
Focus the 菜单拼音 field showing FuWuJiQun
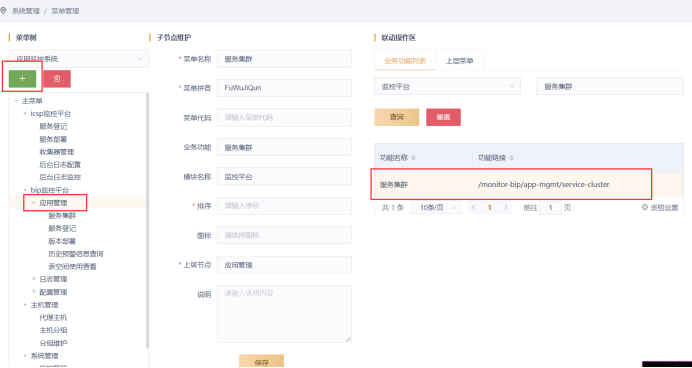click(x=284, y=88)
